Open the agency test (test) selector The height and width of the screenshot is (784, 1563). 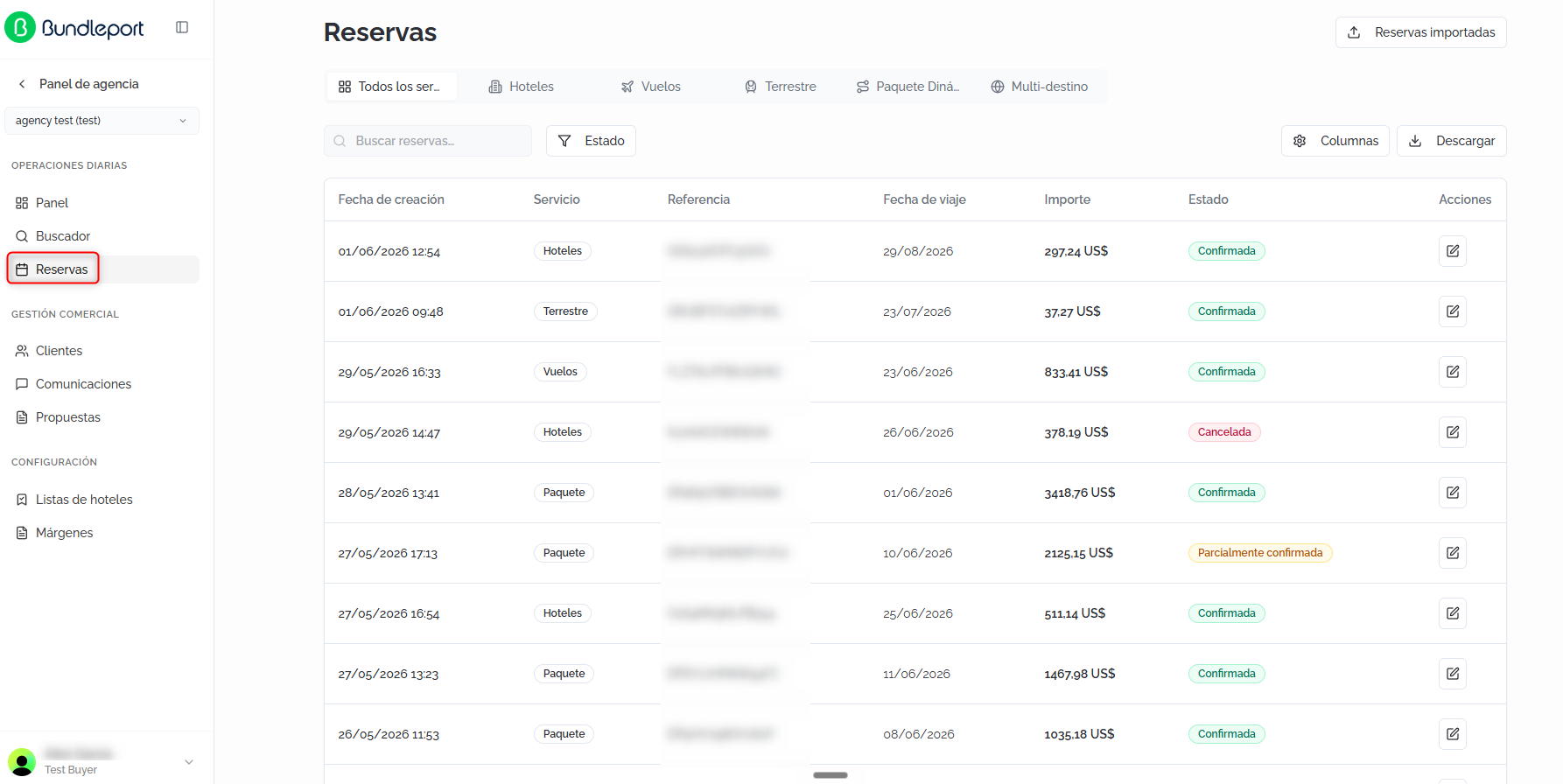click(x=102, y=121)
